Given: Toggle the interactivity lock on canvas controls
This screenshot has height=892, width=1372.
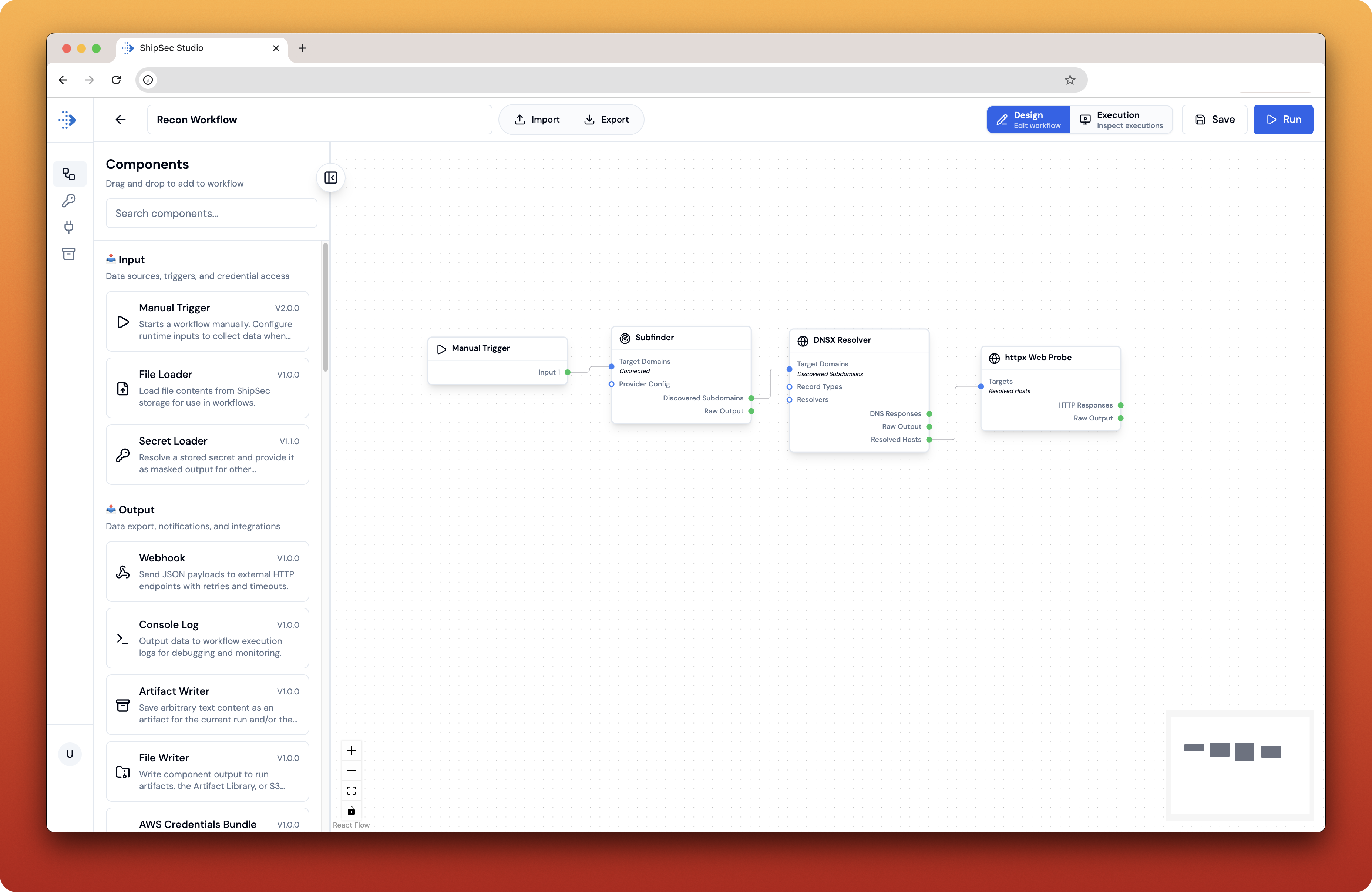Looking at the screenshot, I should (351, 811).
